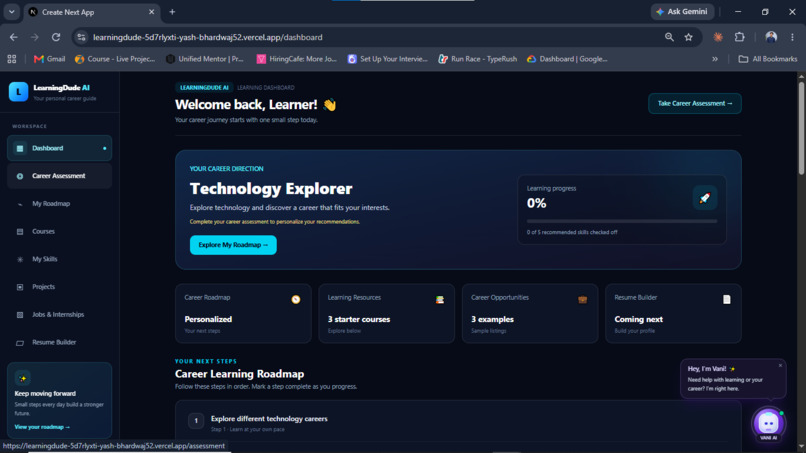
Task: Click the clock icon on Career Roadmap card
Action: point(296,299)
